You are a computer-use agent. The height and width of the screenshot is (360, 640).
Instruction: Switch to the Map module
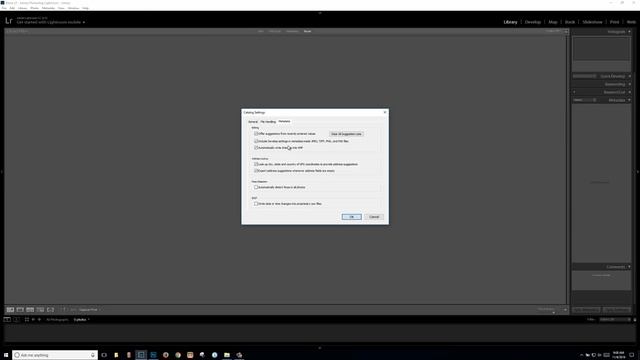tap(553, 22)
